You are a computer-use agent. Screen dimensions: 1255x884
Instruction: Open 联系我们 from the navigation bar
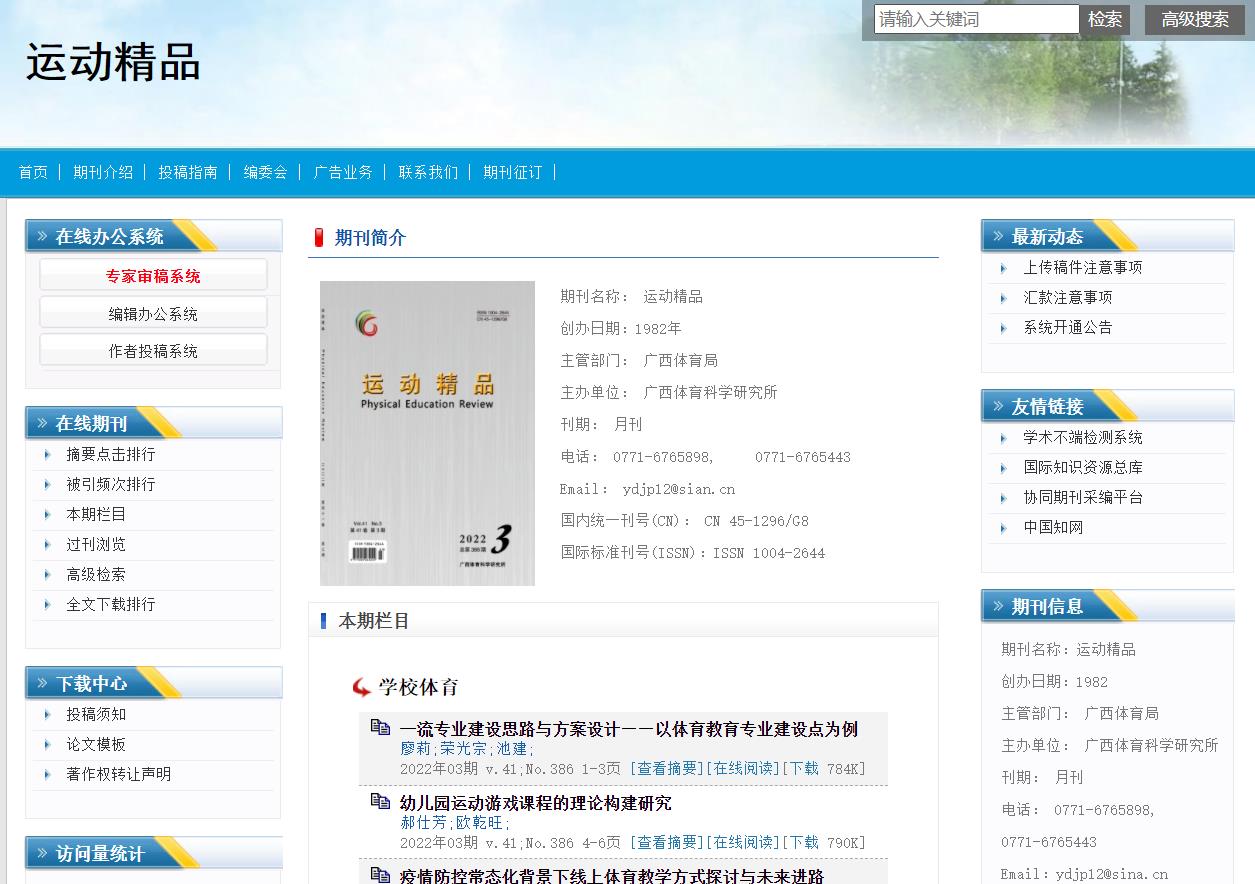(428, 172)
